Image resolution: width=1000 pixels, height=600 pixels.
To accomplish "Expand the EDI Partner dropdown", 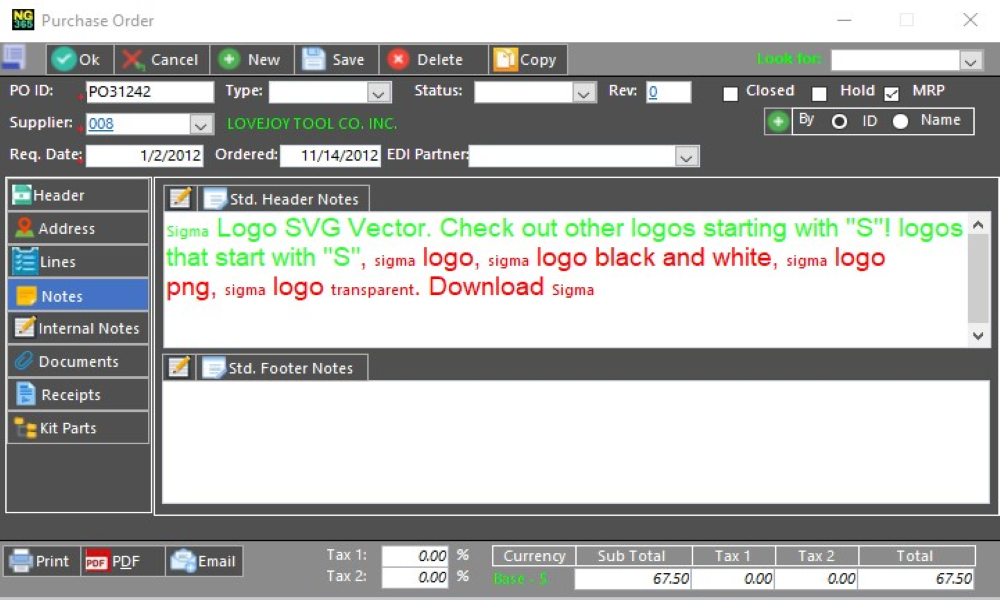I will 685,157.
